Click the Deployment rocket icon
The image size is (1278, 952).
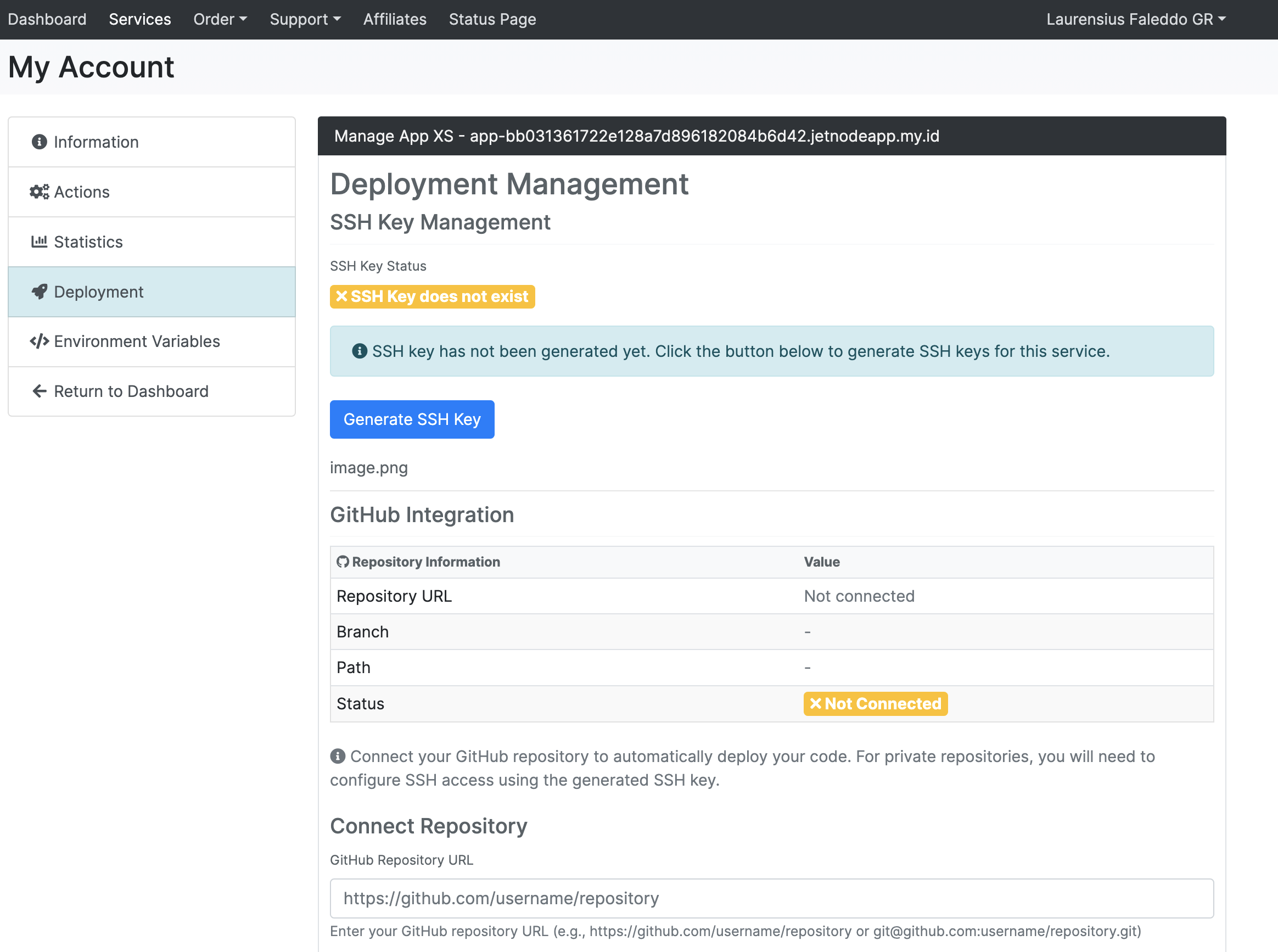coord(39,292)
